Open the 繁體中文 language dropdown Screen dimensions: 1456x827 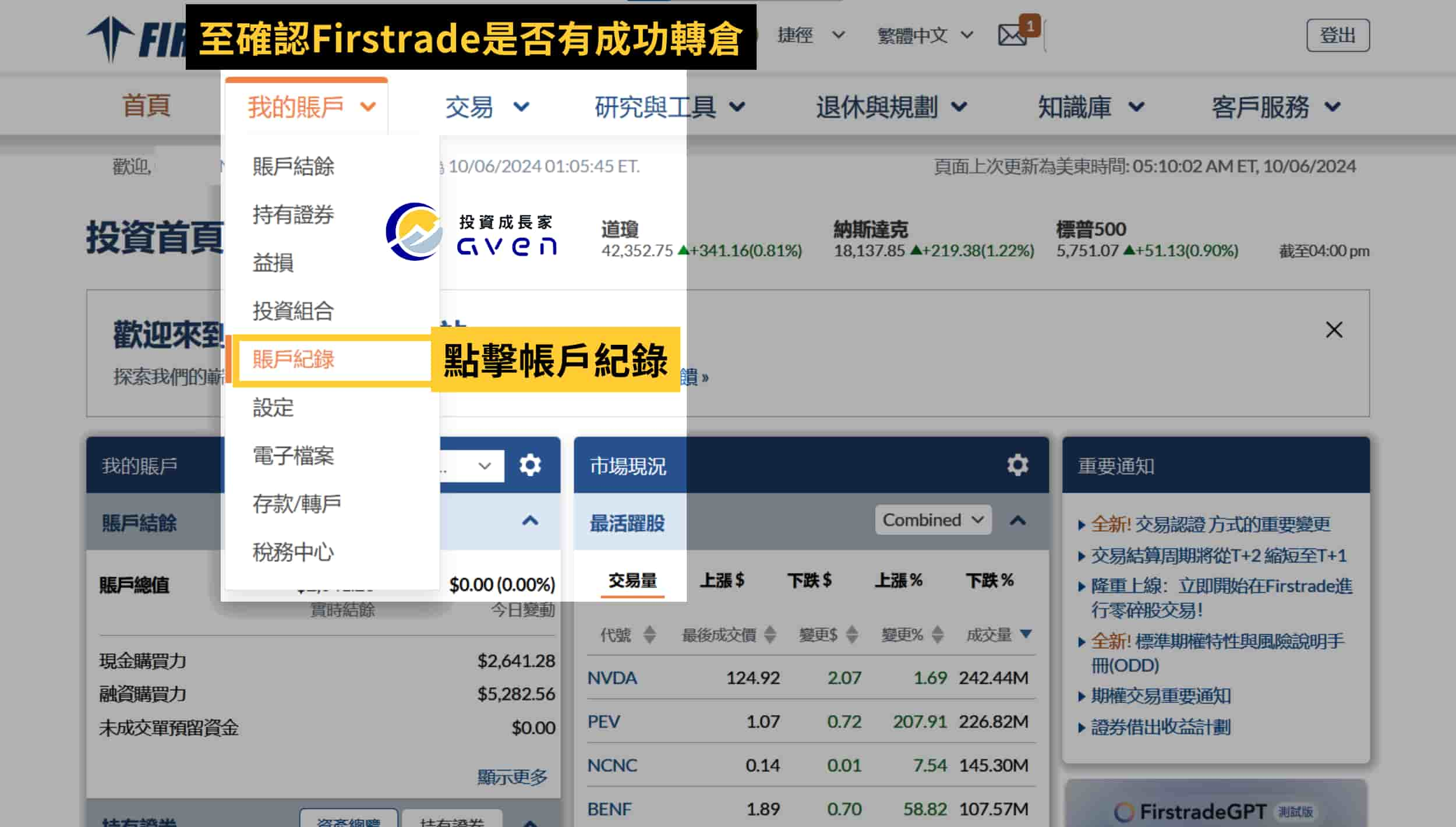pos(925,36)
